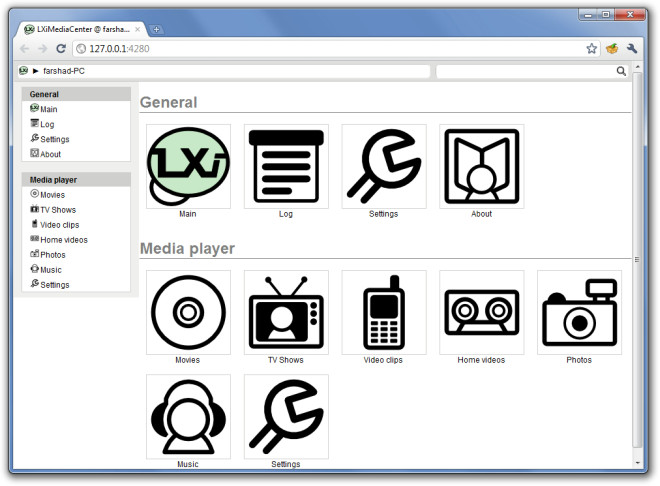
Task: Click the LXi logo in the breadcrumb bar
Action: tap(24, 71)
